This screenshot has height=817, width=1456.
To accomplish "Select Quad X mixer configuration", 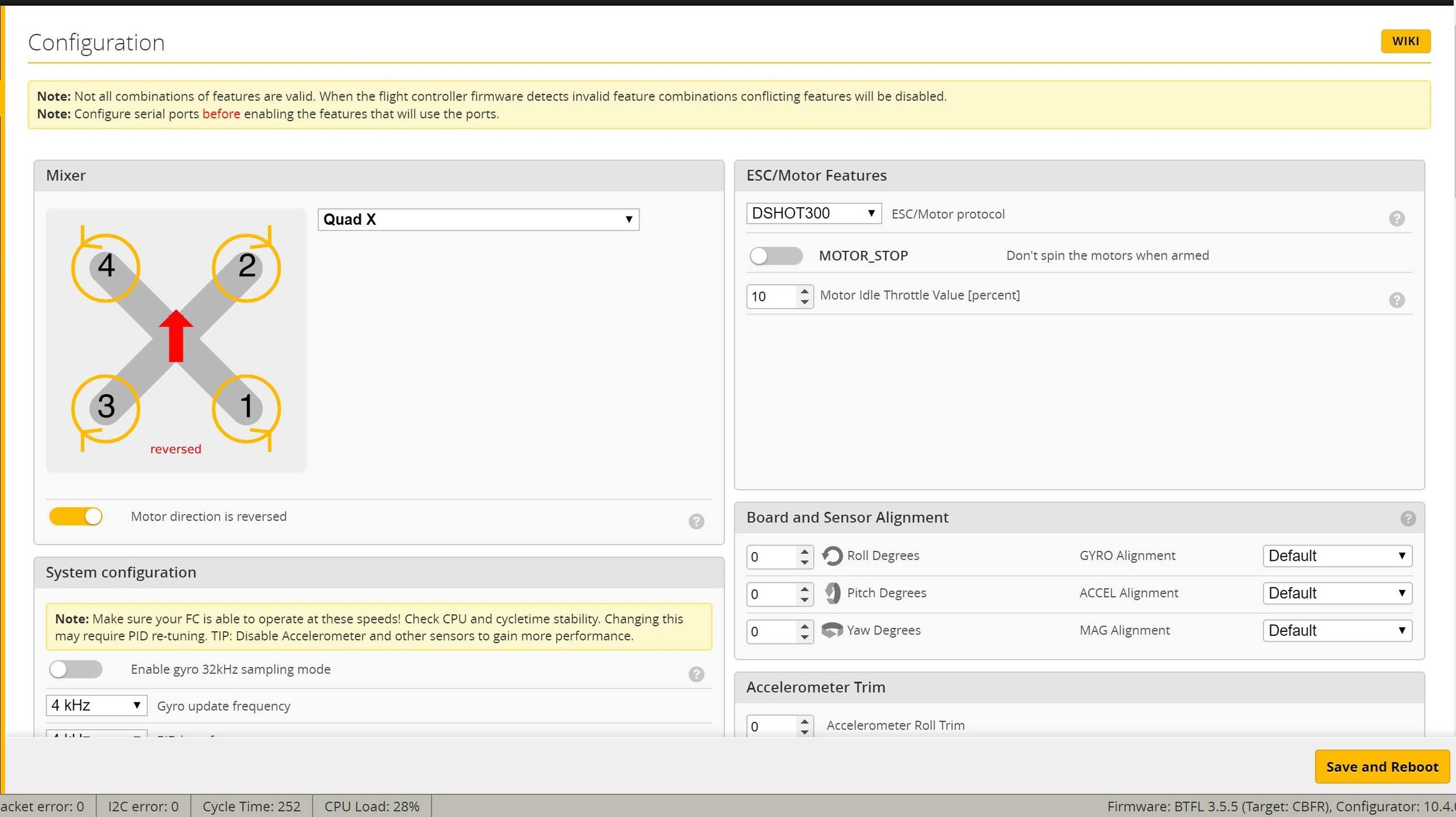I will tap(478, 219).
